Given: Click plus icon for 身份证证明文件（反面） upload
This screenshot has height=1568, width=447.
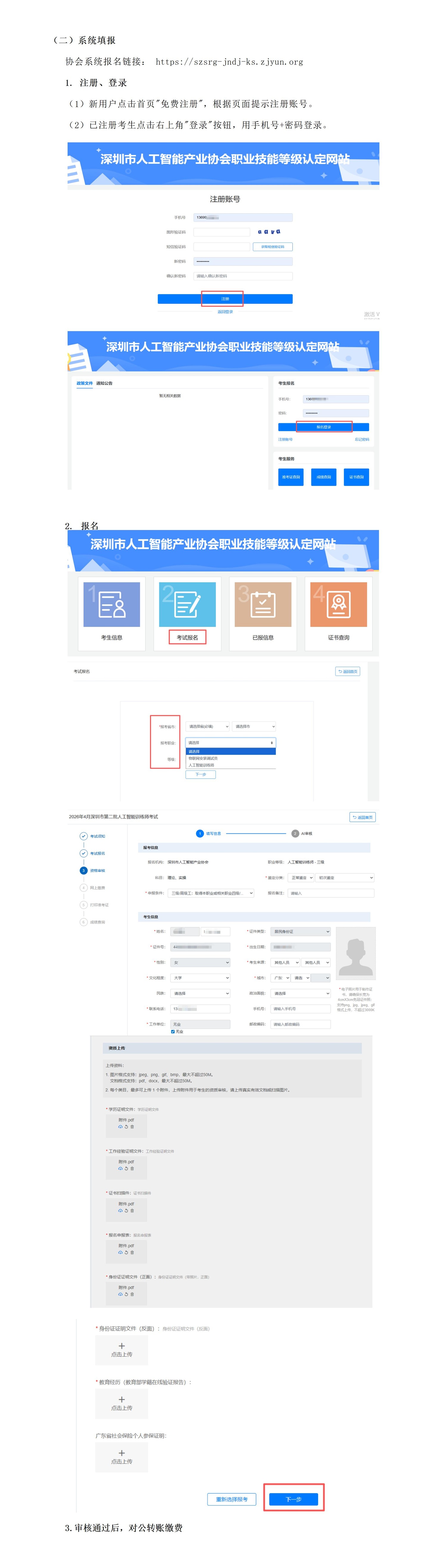Looking at the screenshot, I should point(121,1346).
